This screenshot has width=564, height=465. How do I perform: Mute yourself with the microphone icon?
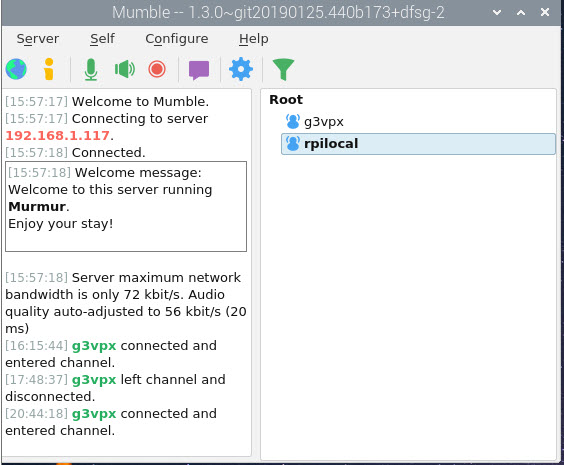[91, 69]
